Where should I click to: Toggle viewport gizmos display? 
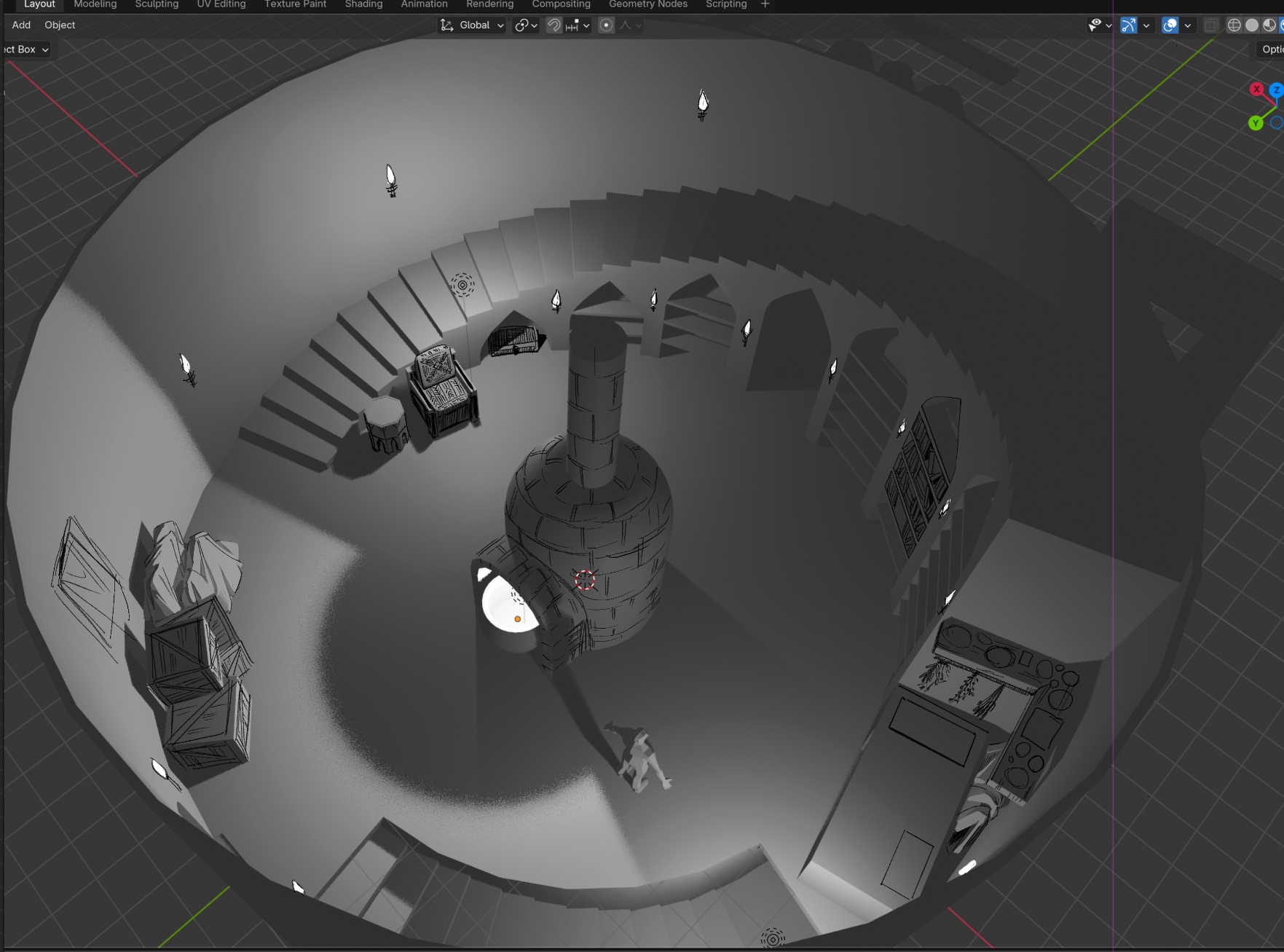pyautogui.click(x=1128, y=25)
